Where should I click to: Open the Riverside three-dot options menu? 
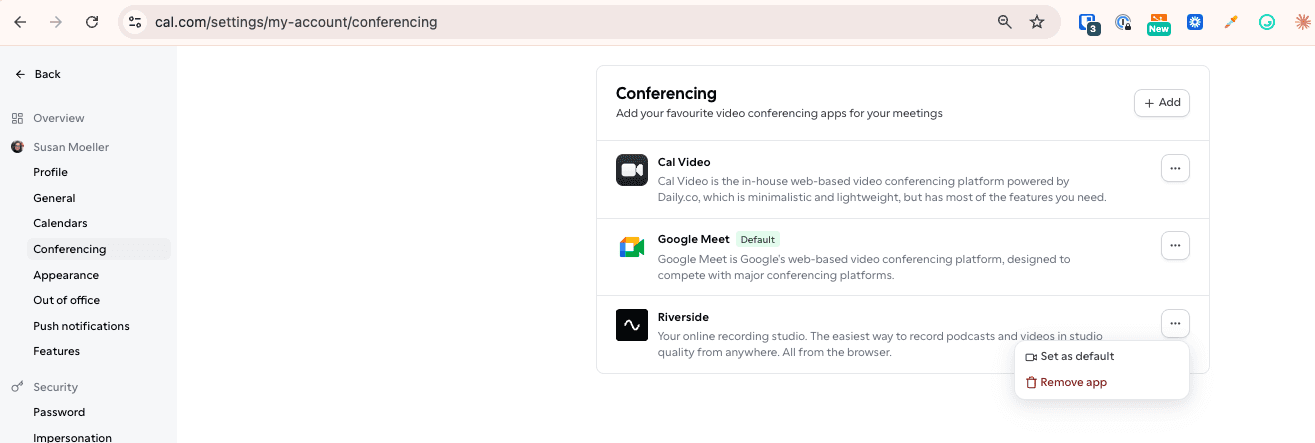1175,323
